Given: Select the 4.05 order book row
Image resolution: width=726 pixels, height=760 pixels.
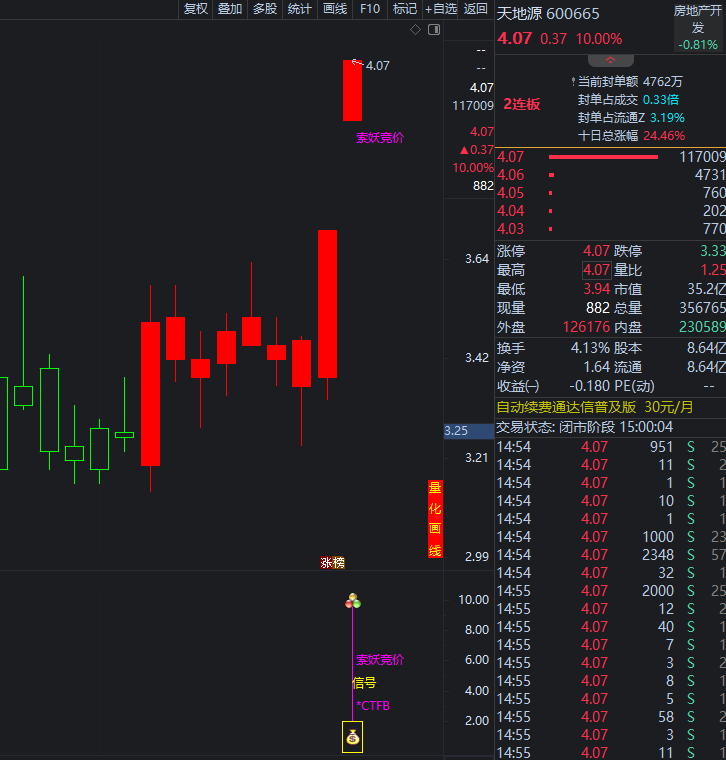Looking at the screenshot, I should point(611,192).
